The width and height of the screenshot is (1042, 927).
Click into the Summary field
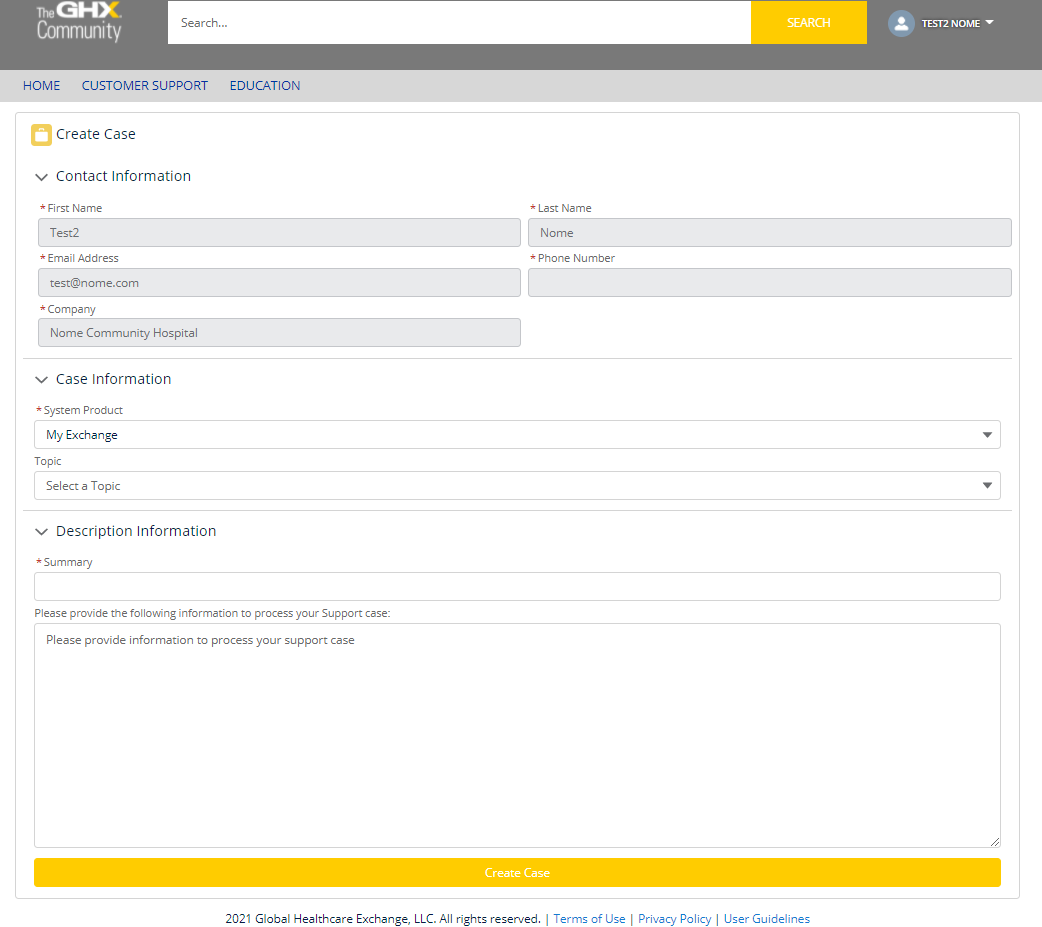[x=516, y=587]
